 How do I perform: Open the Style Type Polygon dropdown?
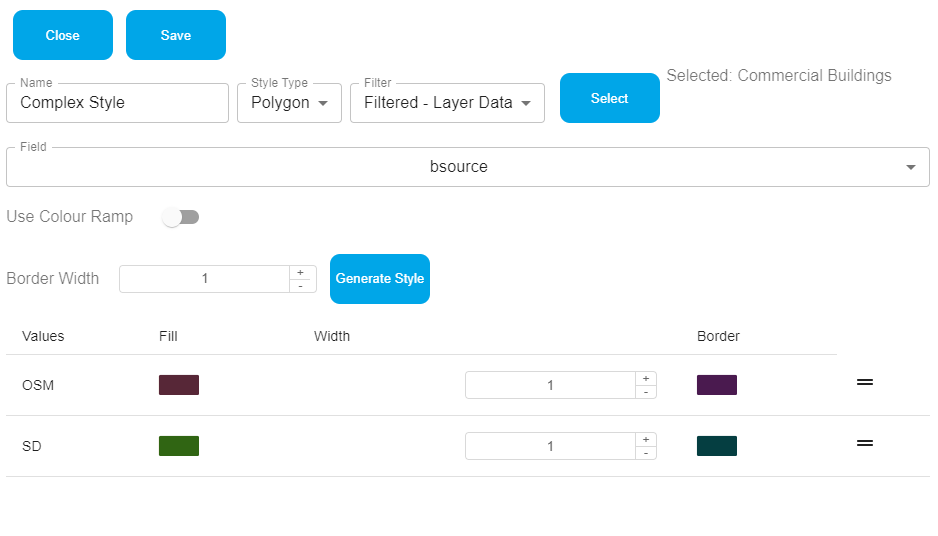289,103
